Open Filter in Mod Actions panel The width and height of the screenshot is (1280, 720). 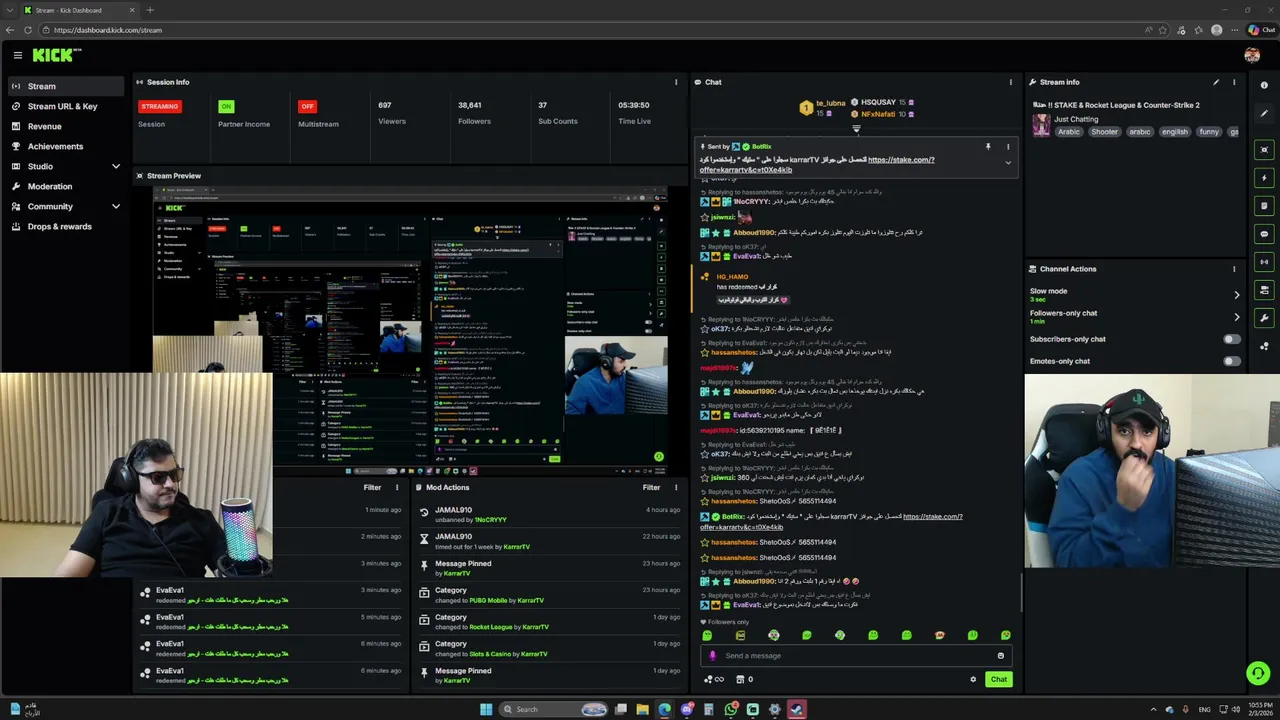(651, 487)
